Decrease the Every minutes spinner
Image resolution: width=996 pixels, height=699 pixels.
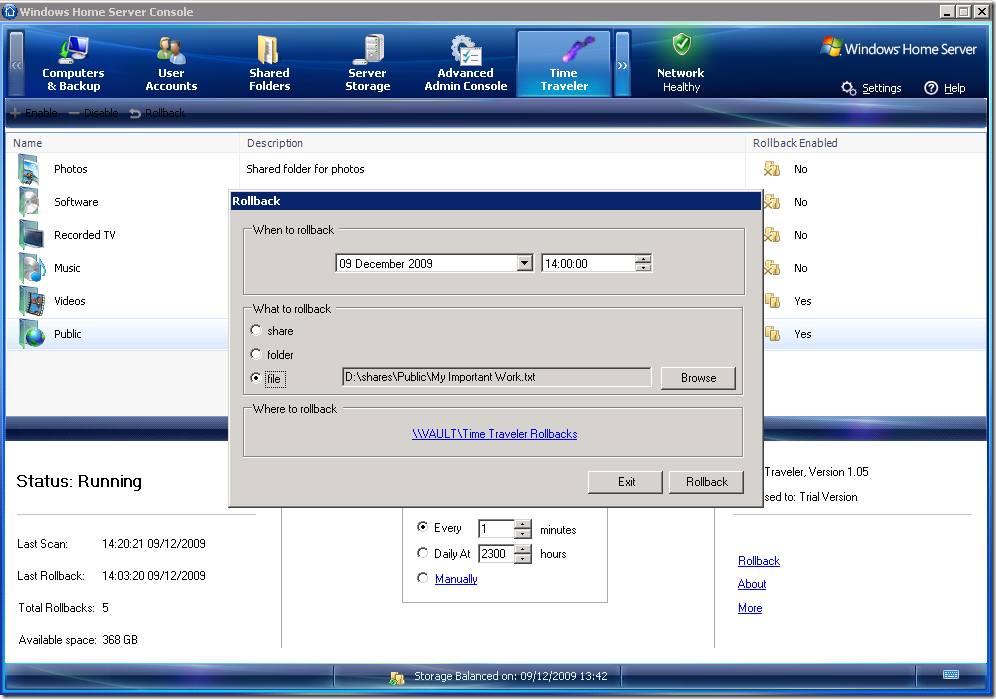tap(523, 533)
